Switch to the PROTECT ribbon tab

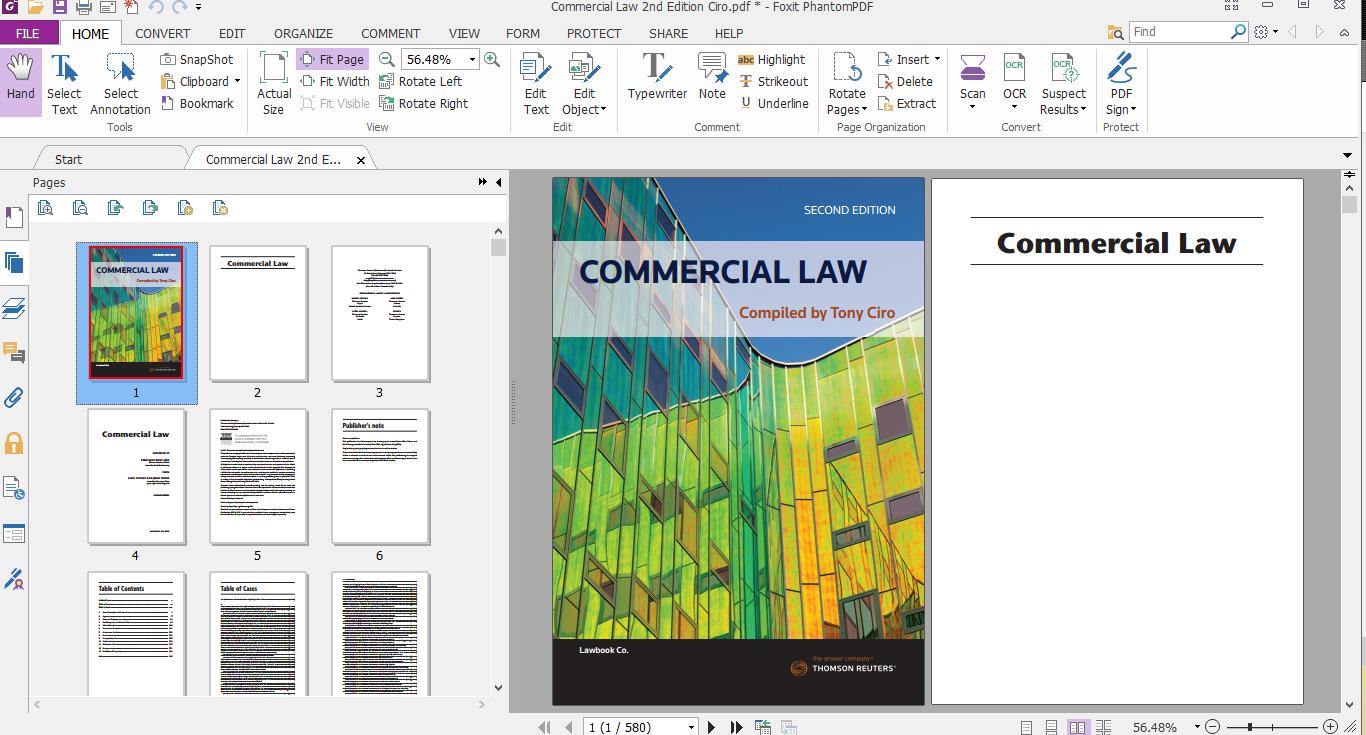[594, 33]
